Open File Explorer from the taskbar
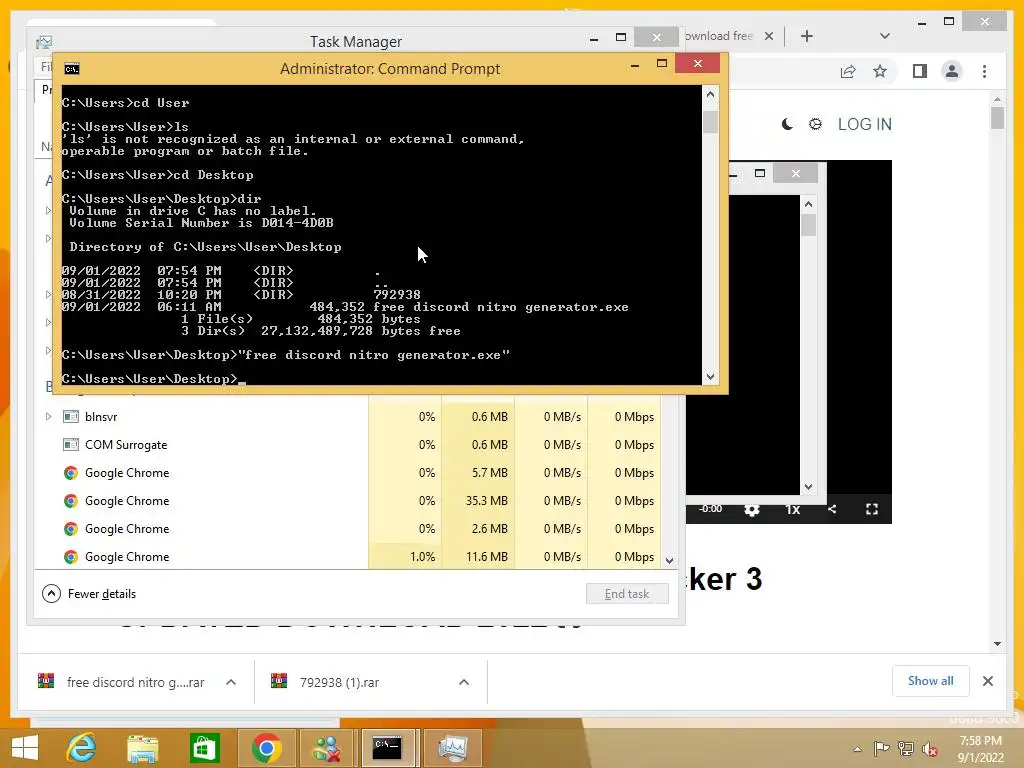This screenshot has width=1024, height=768. 142,748
